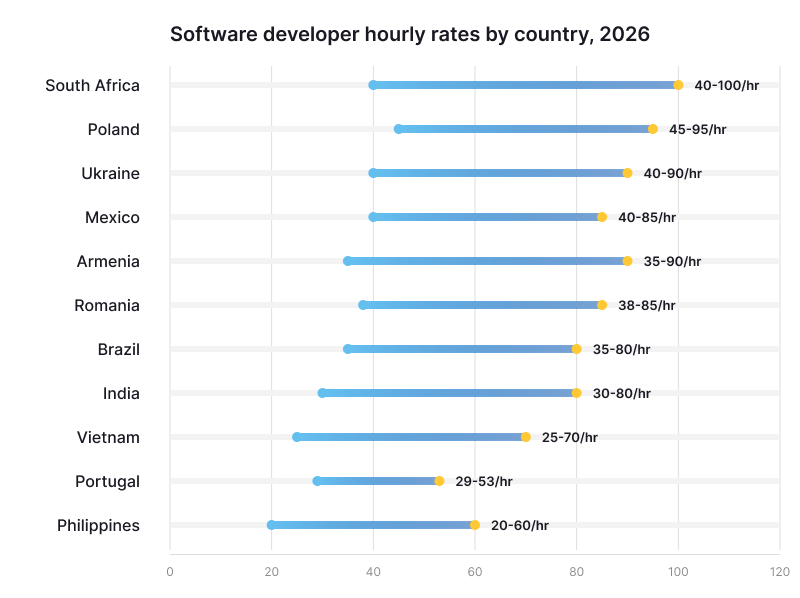Screen dimensions: 800x598
Task: Click the x-axis tick label 100
Action: click(x=678, y=572)
